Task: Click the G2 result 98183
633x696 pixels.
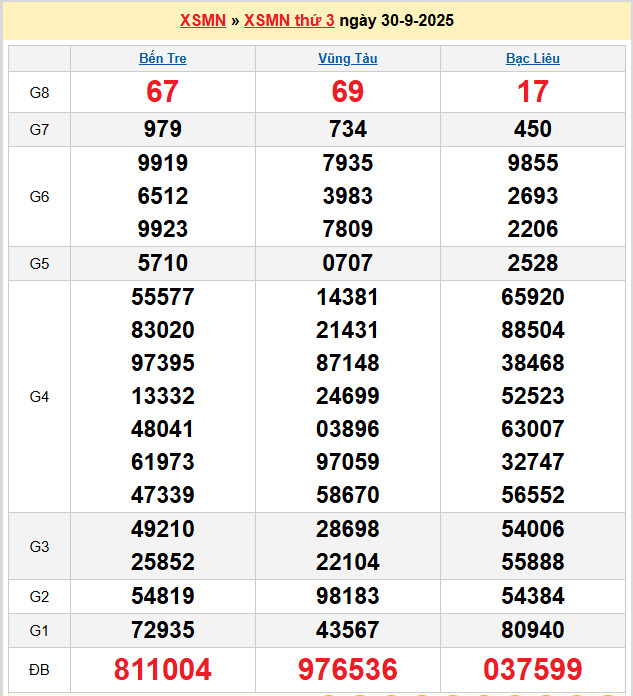Action: (347, 596)
